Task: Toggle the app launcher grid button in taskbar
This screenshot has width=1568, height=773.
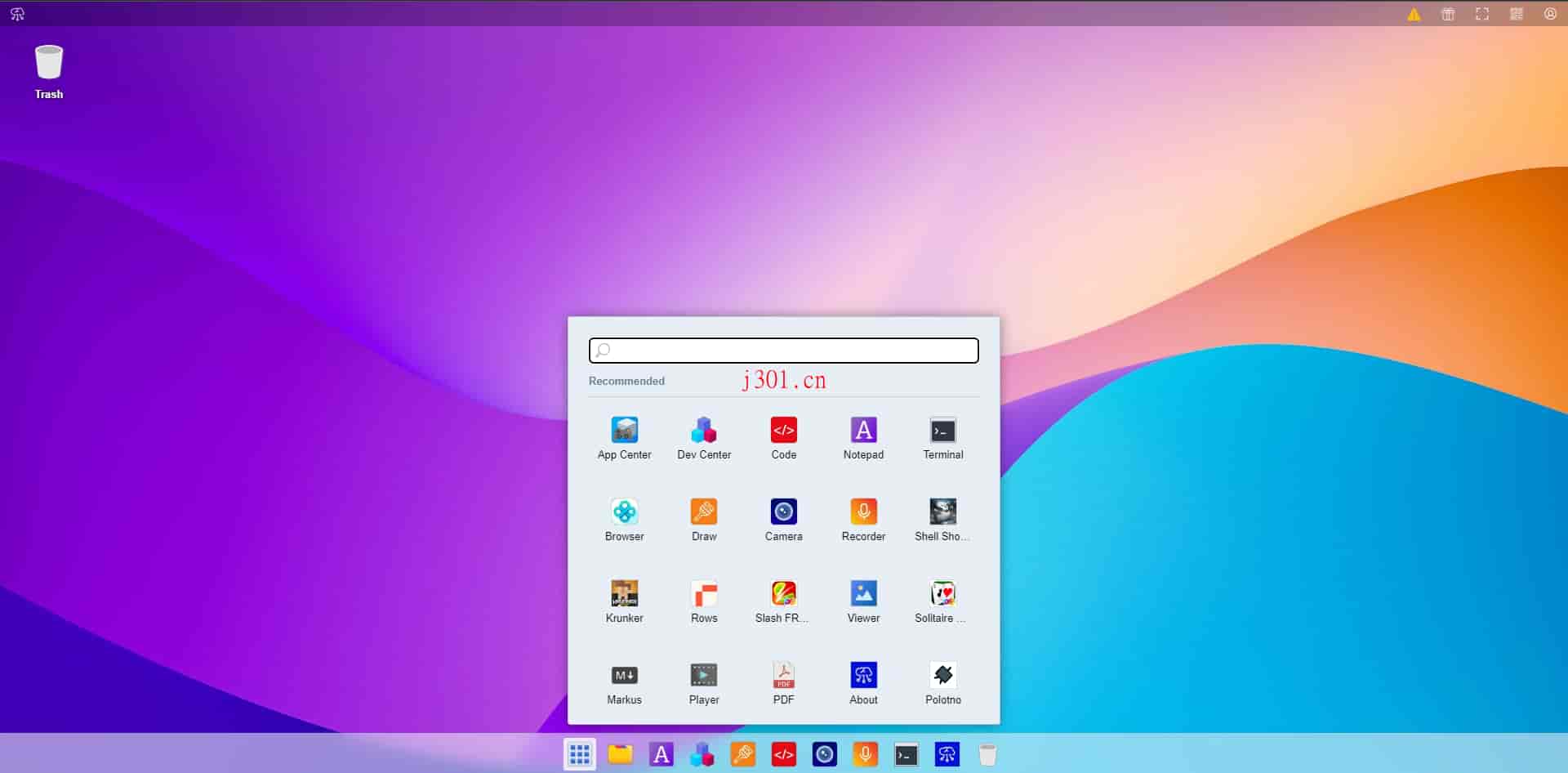Action: click(580, 754)
